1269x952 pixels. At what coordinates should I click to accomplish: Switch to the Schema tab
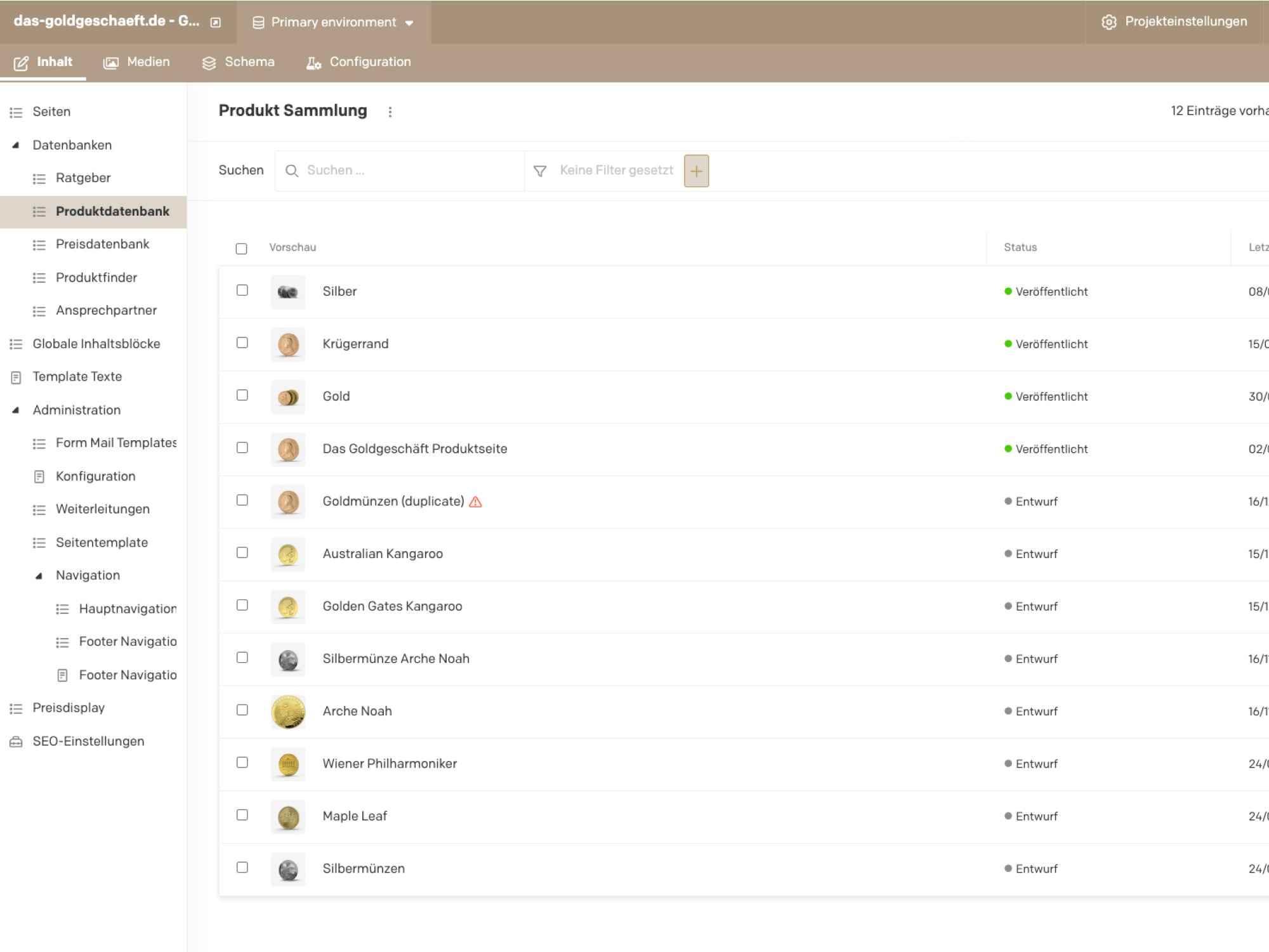coord(238,62)
